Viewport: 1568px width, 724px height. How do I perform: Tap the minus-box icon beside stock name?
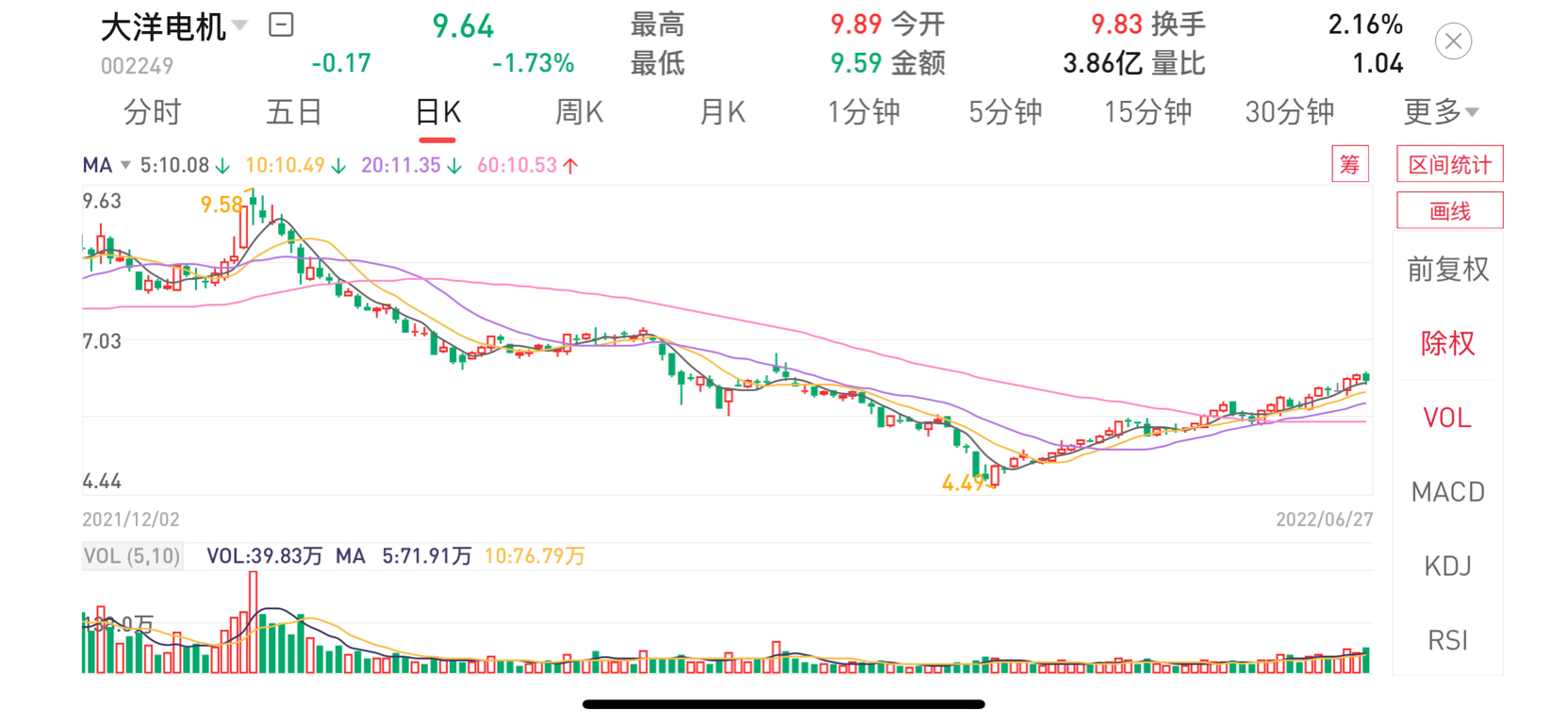(281, 25)
